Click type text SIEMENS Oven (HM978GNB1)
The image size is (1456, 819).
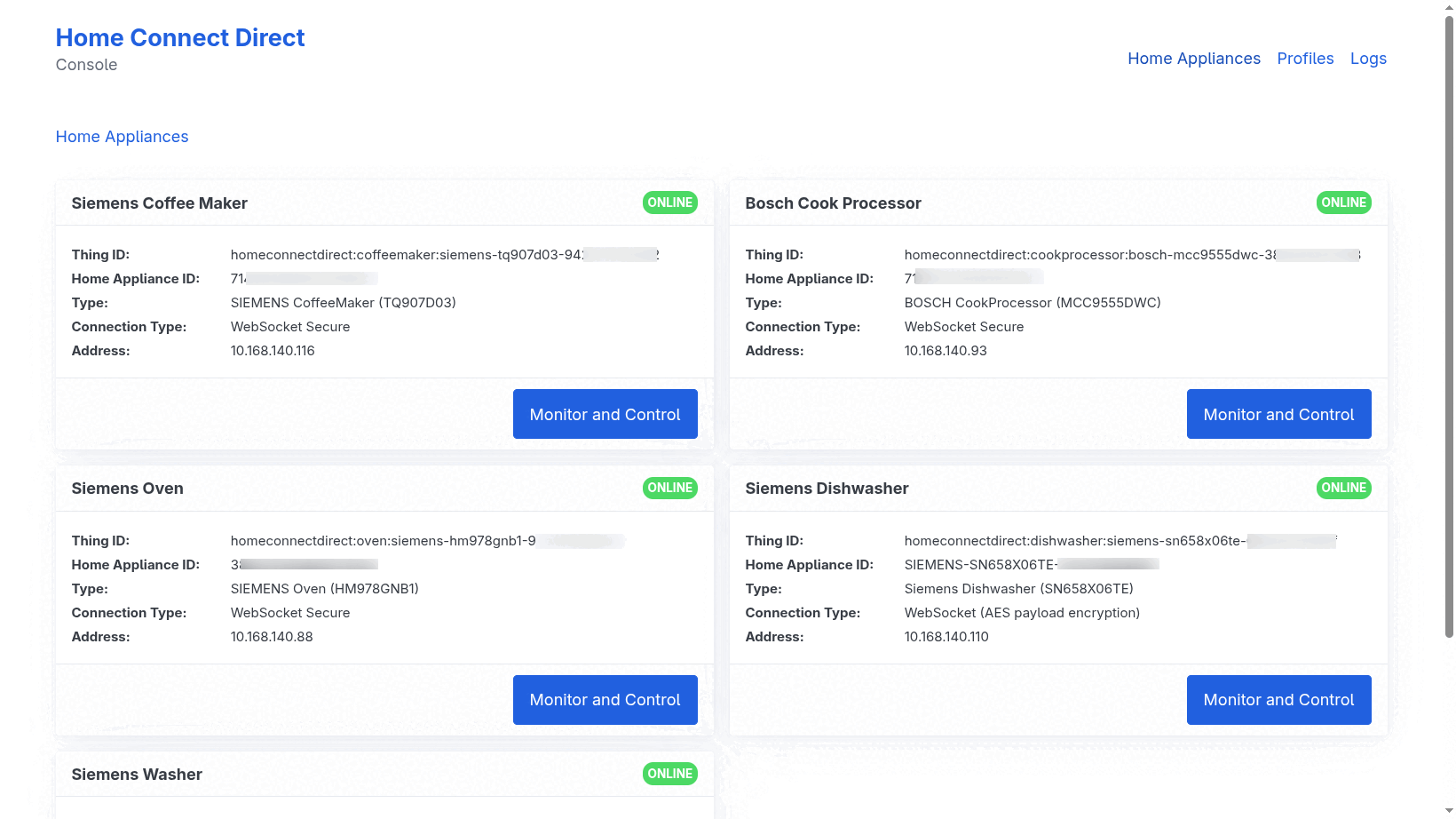325,589
